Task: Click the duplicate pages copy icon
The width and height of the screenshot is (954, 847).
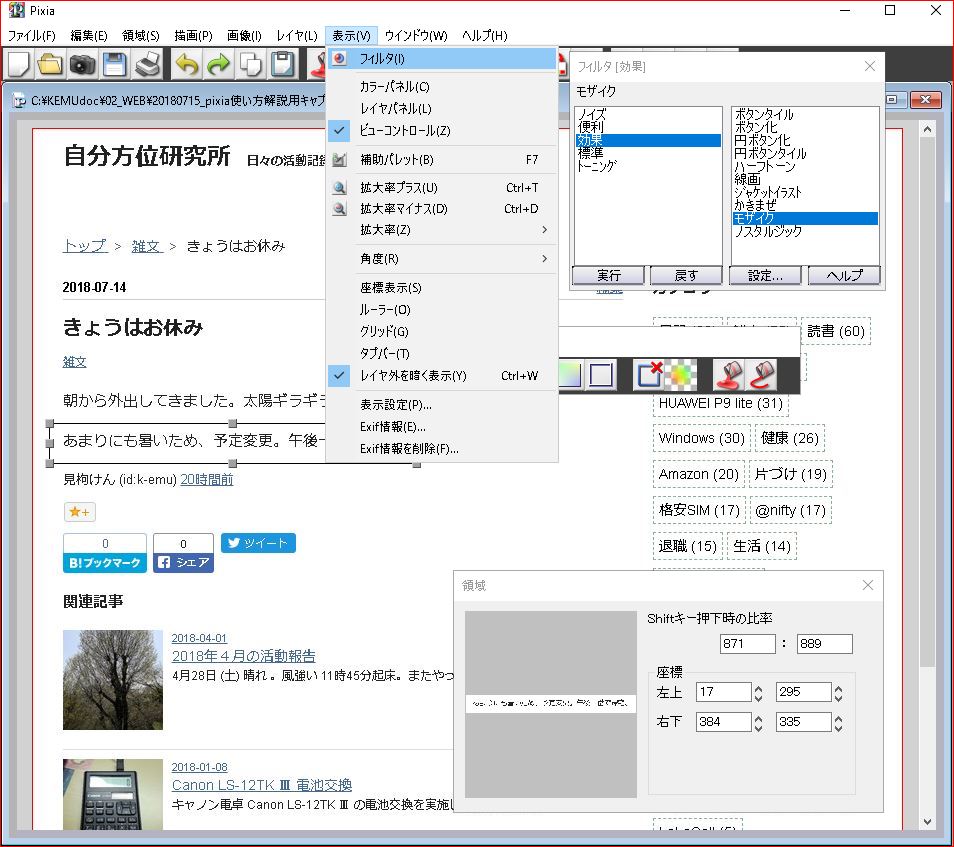Action: click(253, 64)
